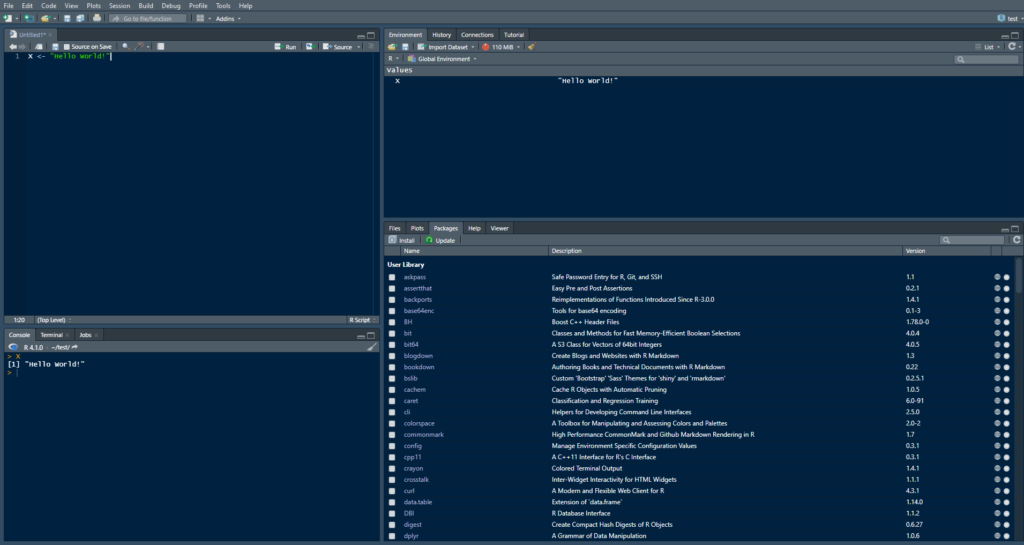Click the Go to file/function field
The height and width of the screenshot is (545, 1024).
click(x=148, y=18)
